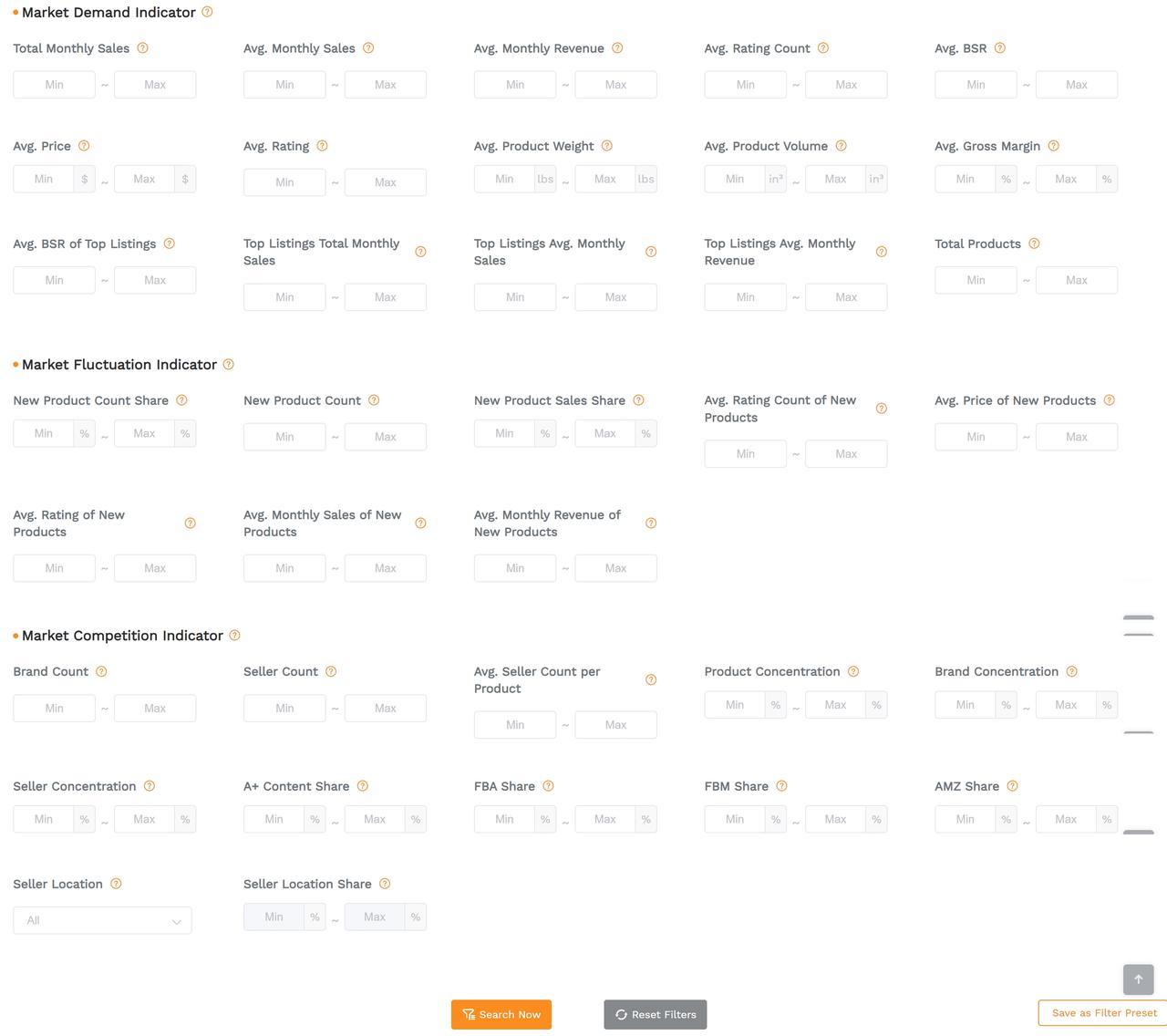1167x1036 pixels.
Task: Click info icon for Top Listings Avg. Monthly Revenue
Action: pyautogui.click(x=881, y=252)
